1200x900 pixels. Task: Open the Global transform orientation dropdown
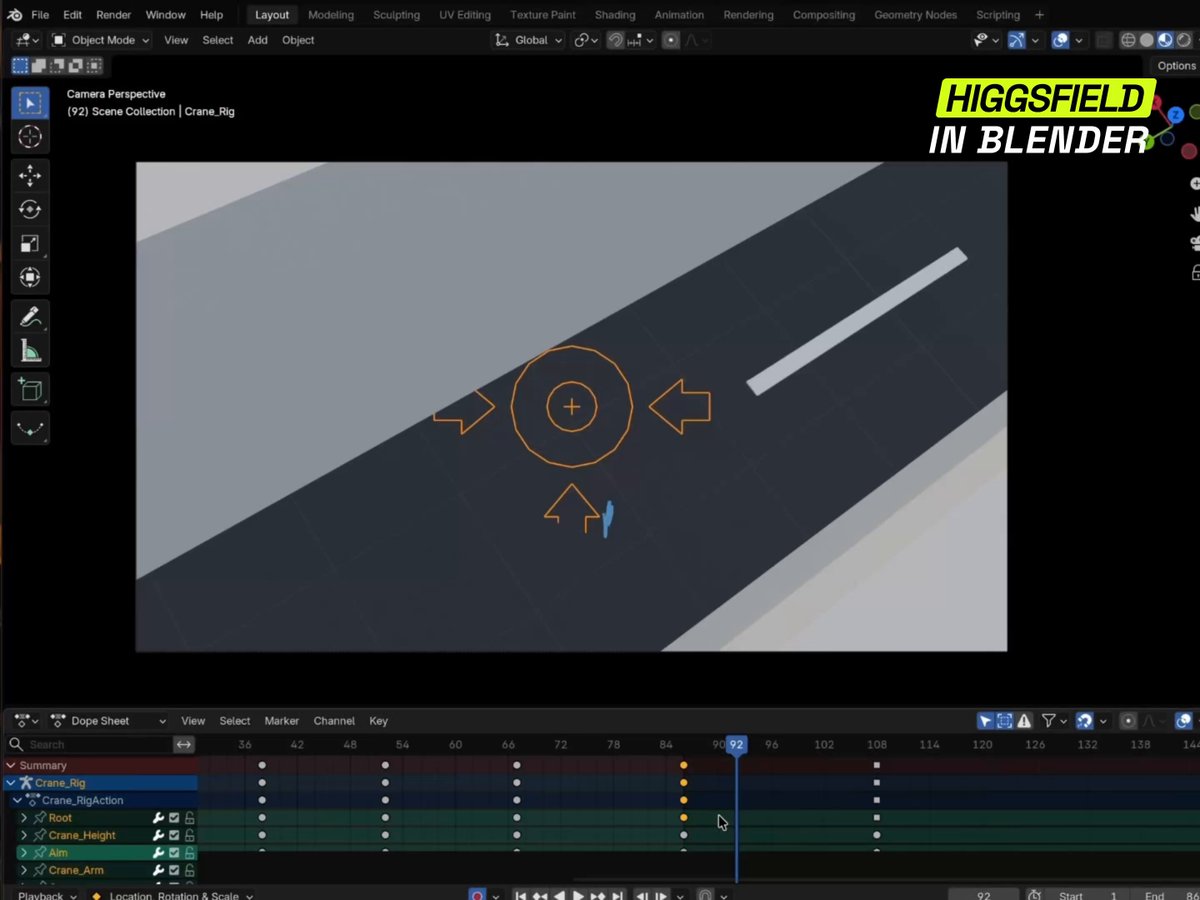[529, 40]
